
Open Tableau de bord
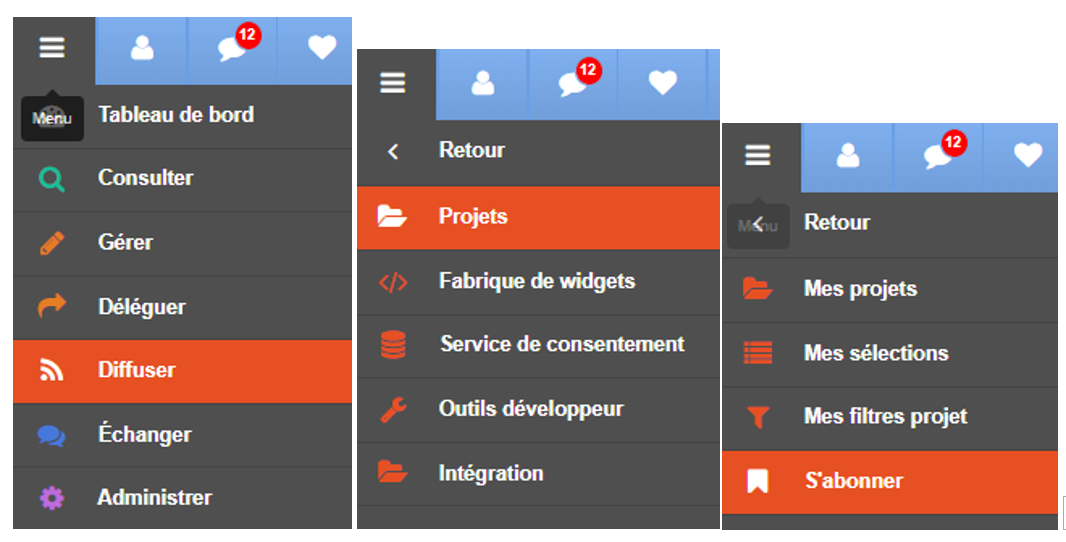[x=182, y=115]
